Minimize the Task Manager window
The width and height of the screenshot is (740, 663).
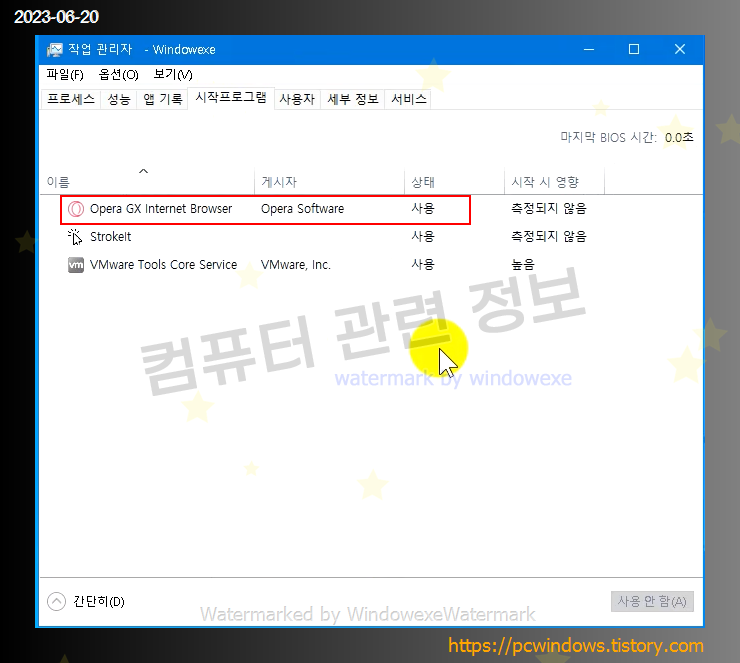tap(589, 50)
